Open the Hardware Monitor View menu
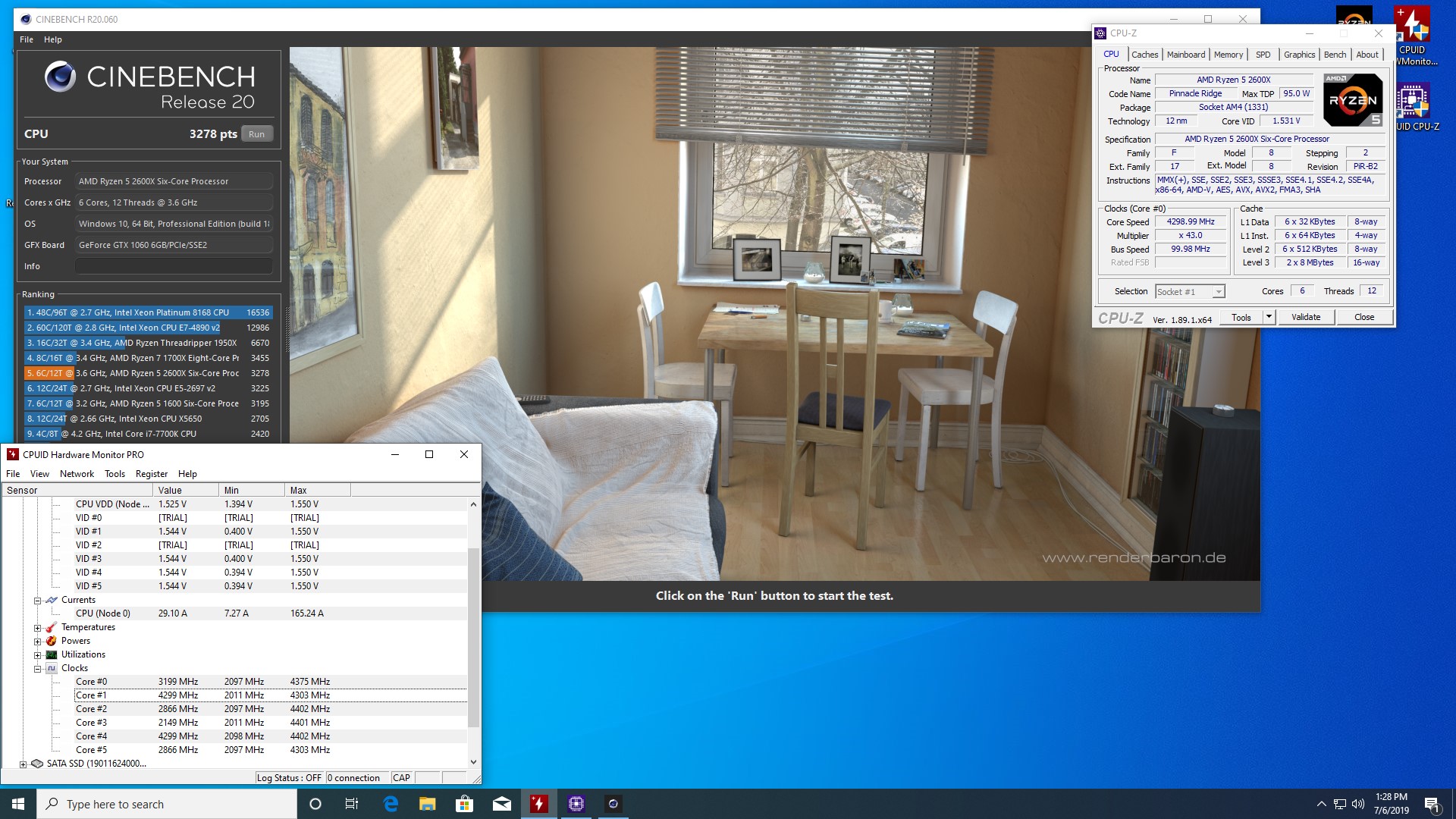Viewport: 1456px width, 819px height. pos(39,474)
